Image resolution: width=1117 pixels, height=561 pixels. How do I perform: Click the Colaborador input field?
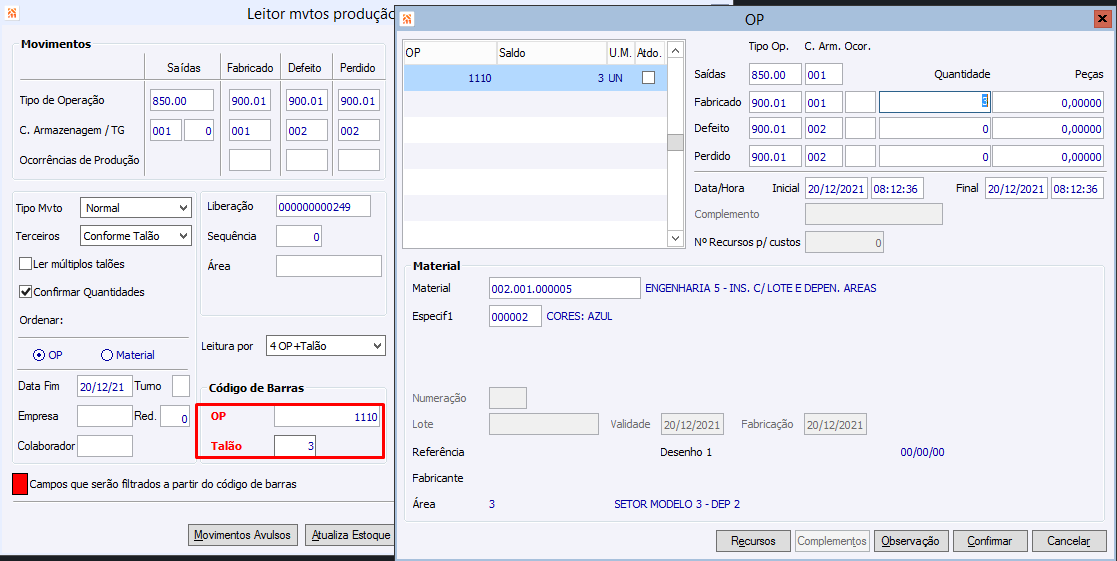pos(104,446)
